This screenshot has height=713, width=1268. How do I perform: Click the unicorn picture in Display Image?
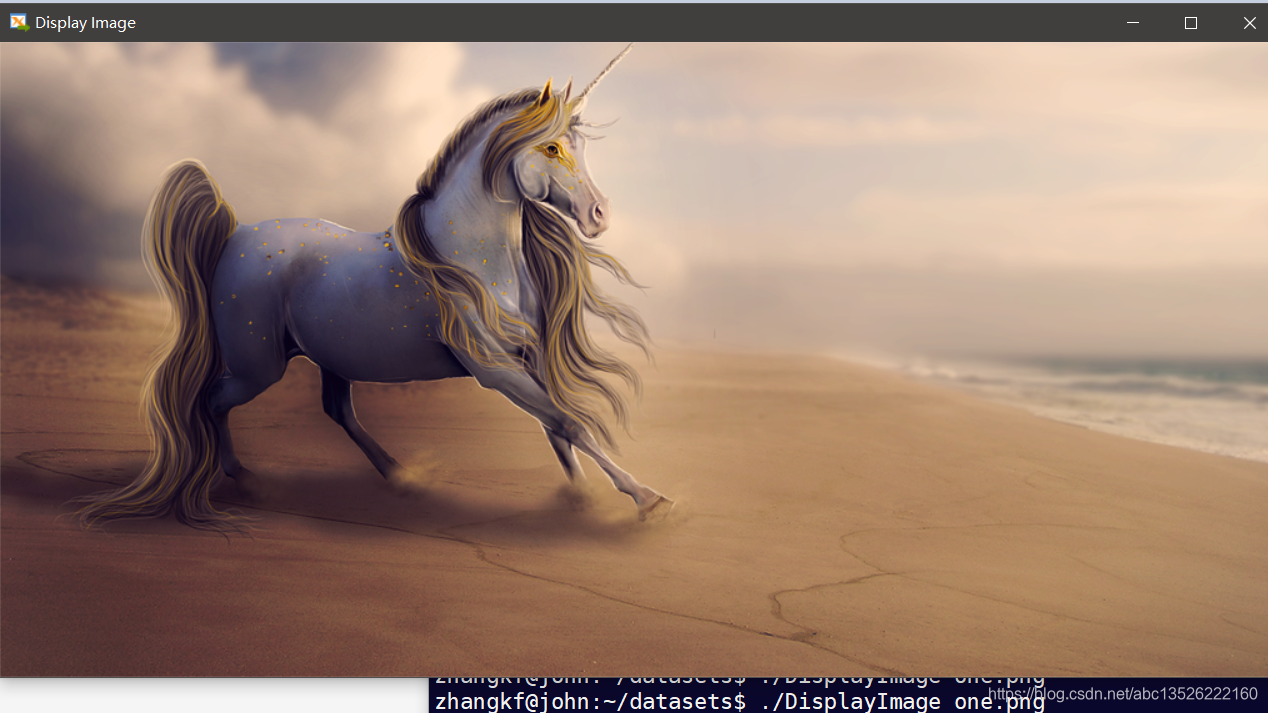(634, 359)
